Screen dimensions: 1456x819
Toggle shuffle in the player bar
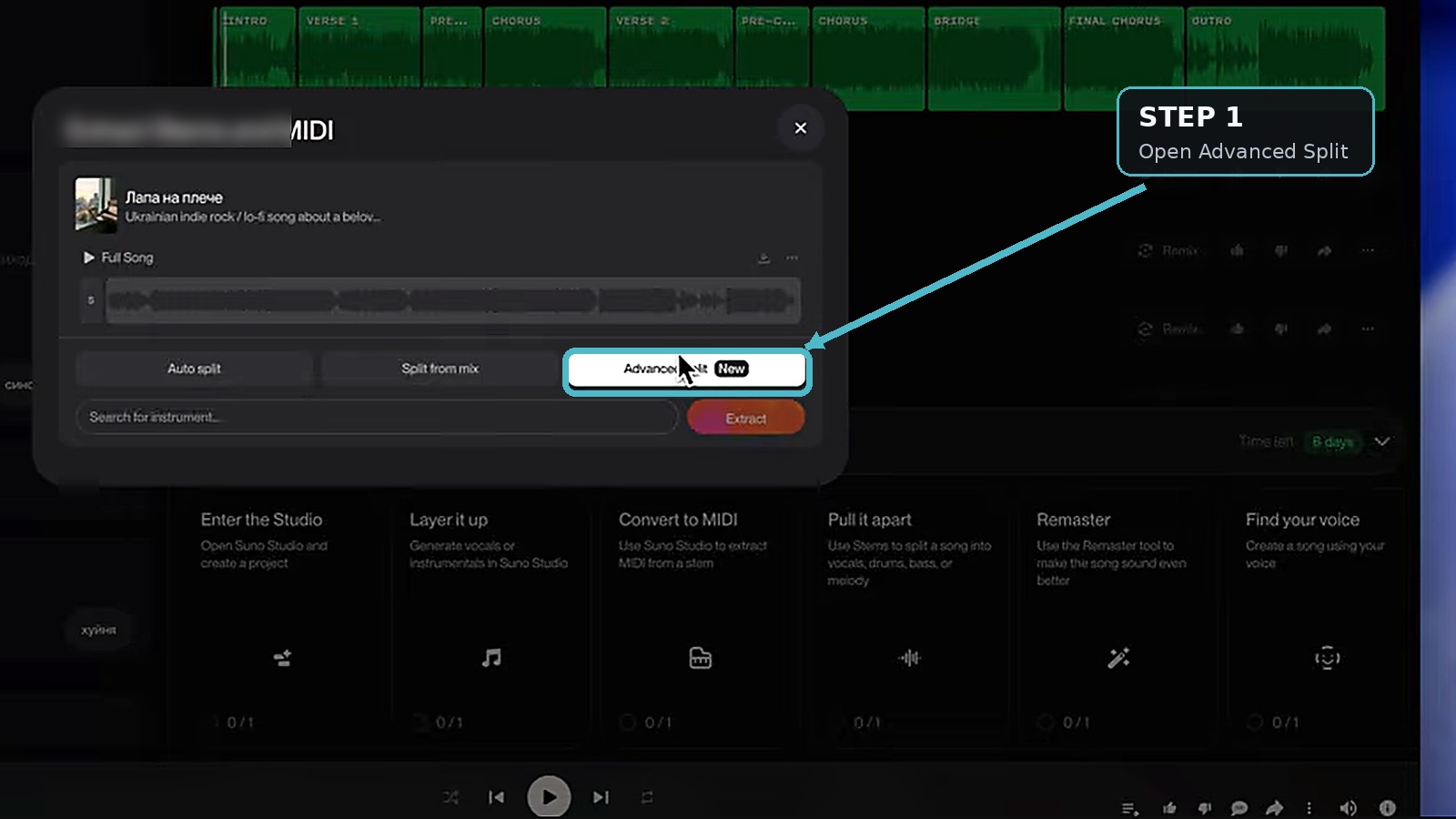pyautogui.click(x=450, y=797)
